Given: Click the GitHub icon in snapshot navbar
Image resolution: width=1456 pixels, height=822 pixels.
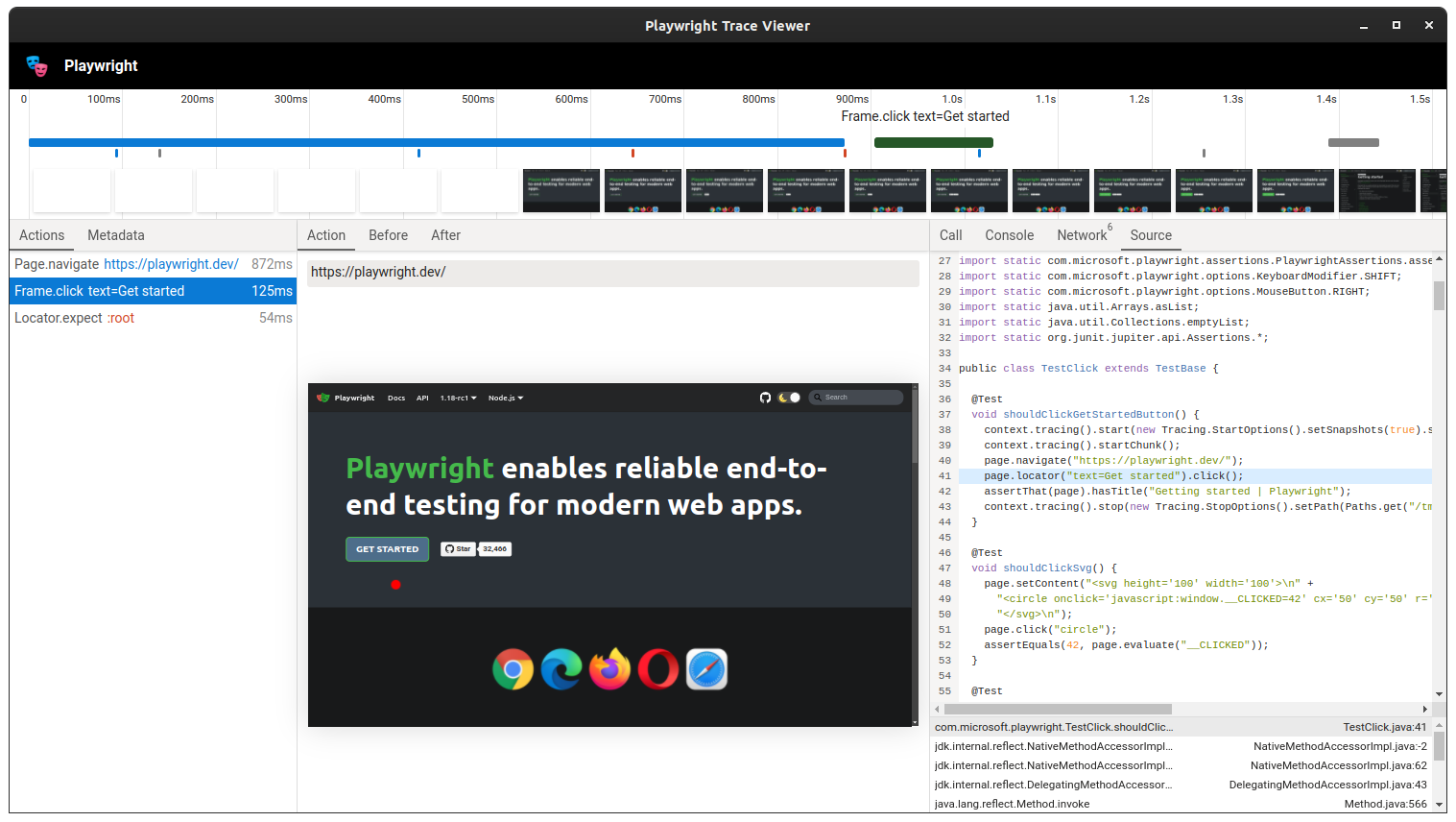Looking at the screenshot, I should [765, 398].
